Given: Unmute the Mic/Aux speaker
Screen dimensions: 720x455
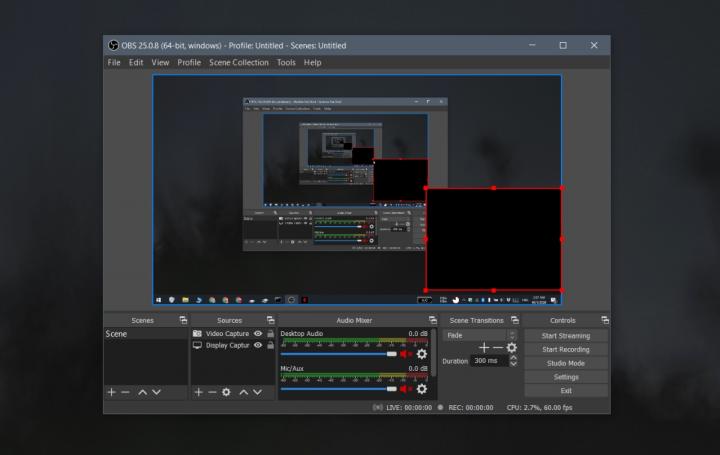Looking at the screenshot, I should 406,389.
